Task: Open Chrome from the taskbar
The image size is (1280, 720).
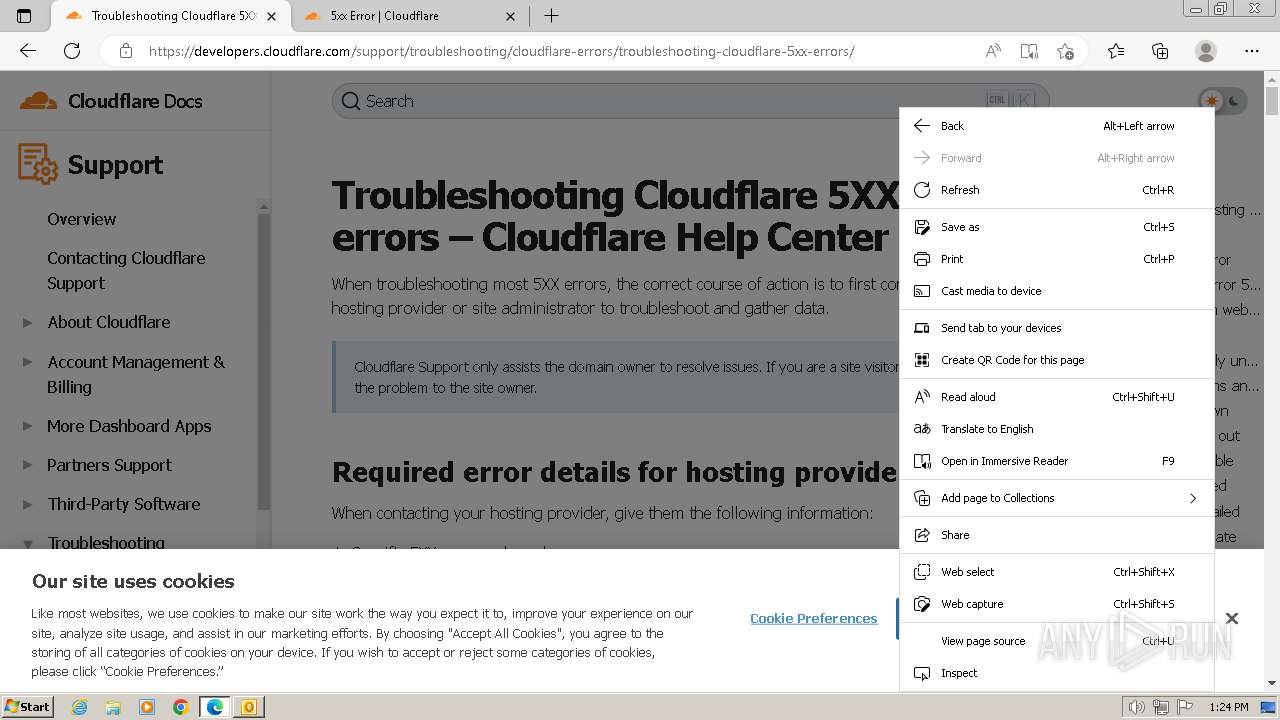Action: click(180, 707)
